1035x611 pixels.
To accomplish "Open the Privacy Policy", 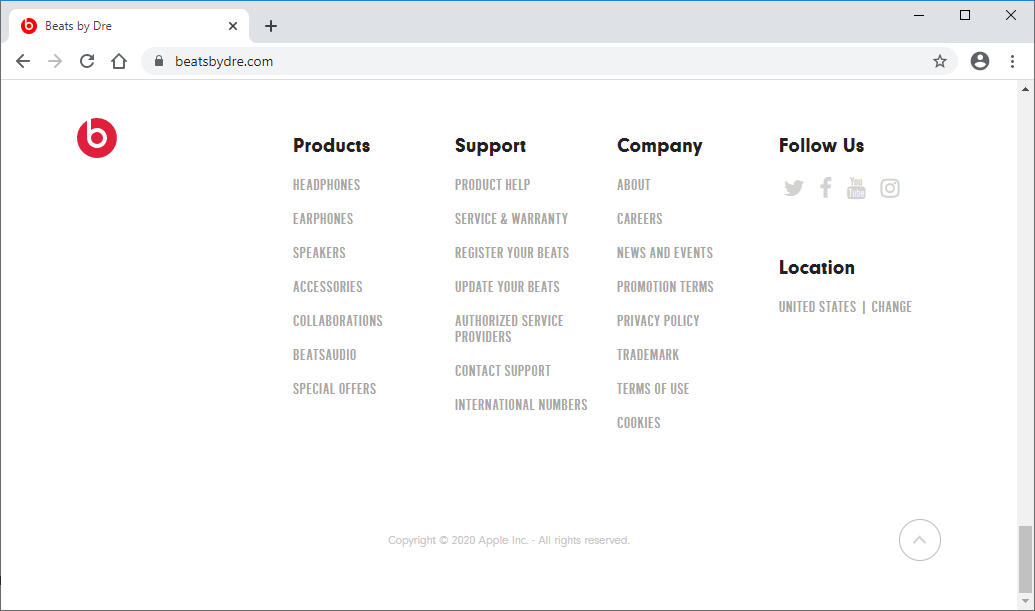I will click(x=658, y=321).
